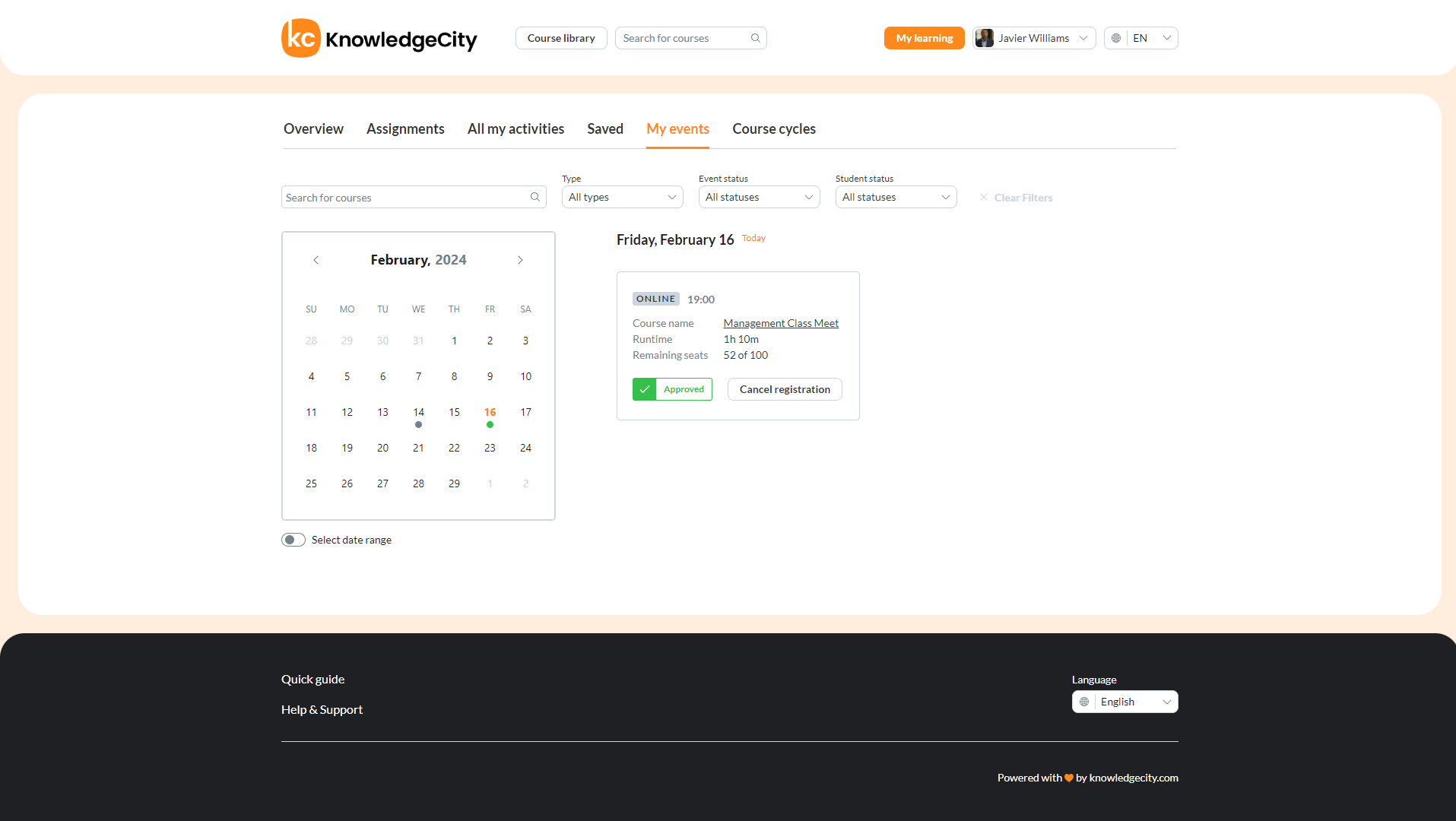The height and width of the screenshot is (821, 1456).
Task: Open the Student status dropdown
Action: pos(895,197)
